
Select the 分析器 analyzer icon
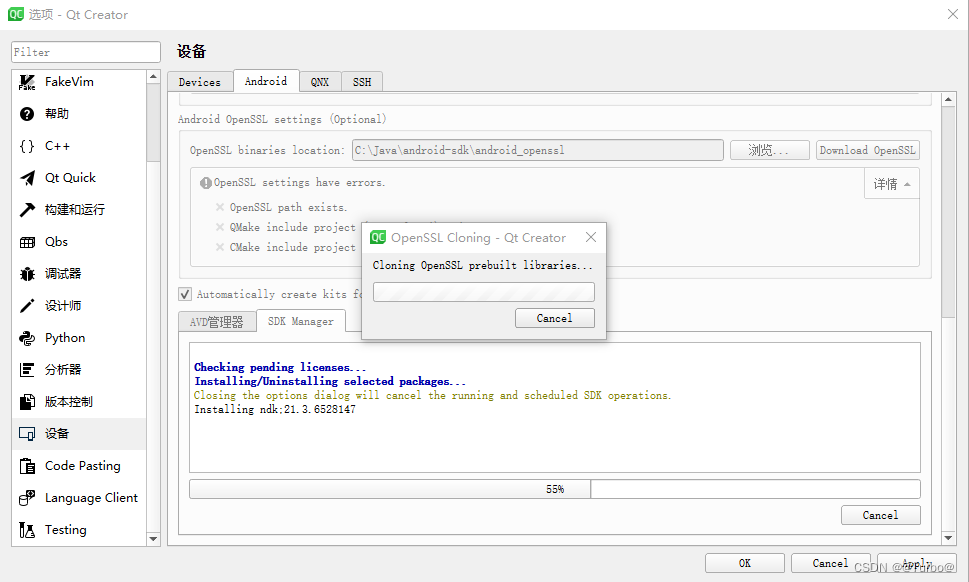point(27,370)
